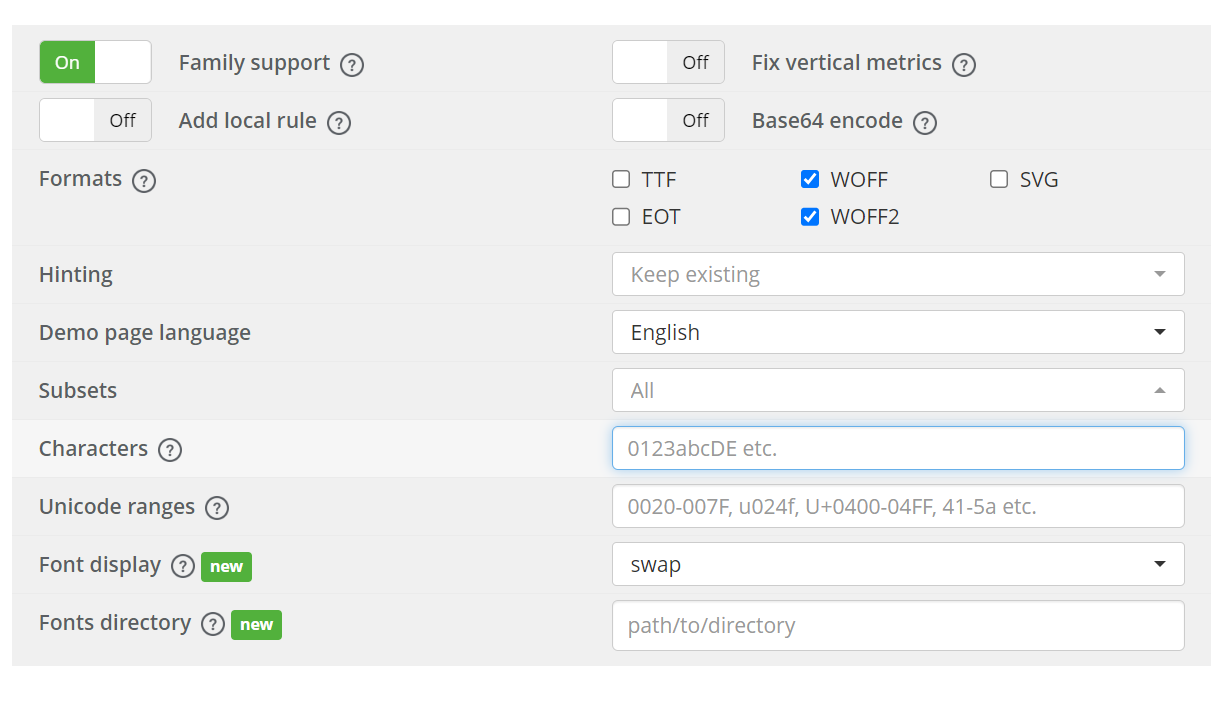Expand the Demo page language dropdown
The width and height of the screenshot is (1211, 709).
click(x=897, y=332)
